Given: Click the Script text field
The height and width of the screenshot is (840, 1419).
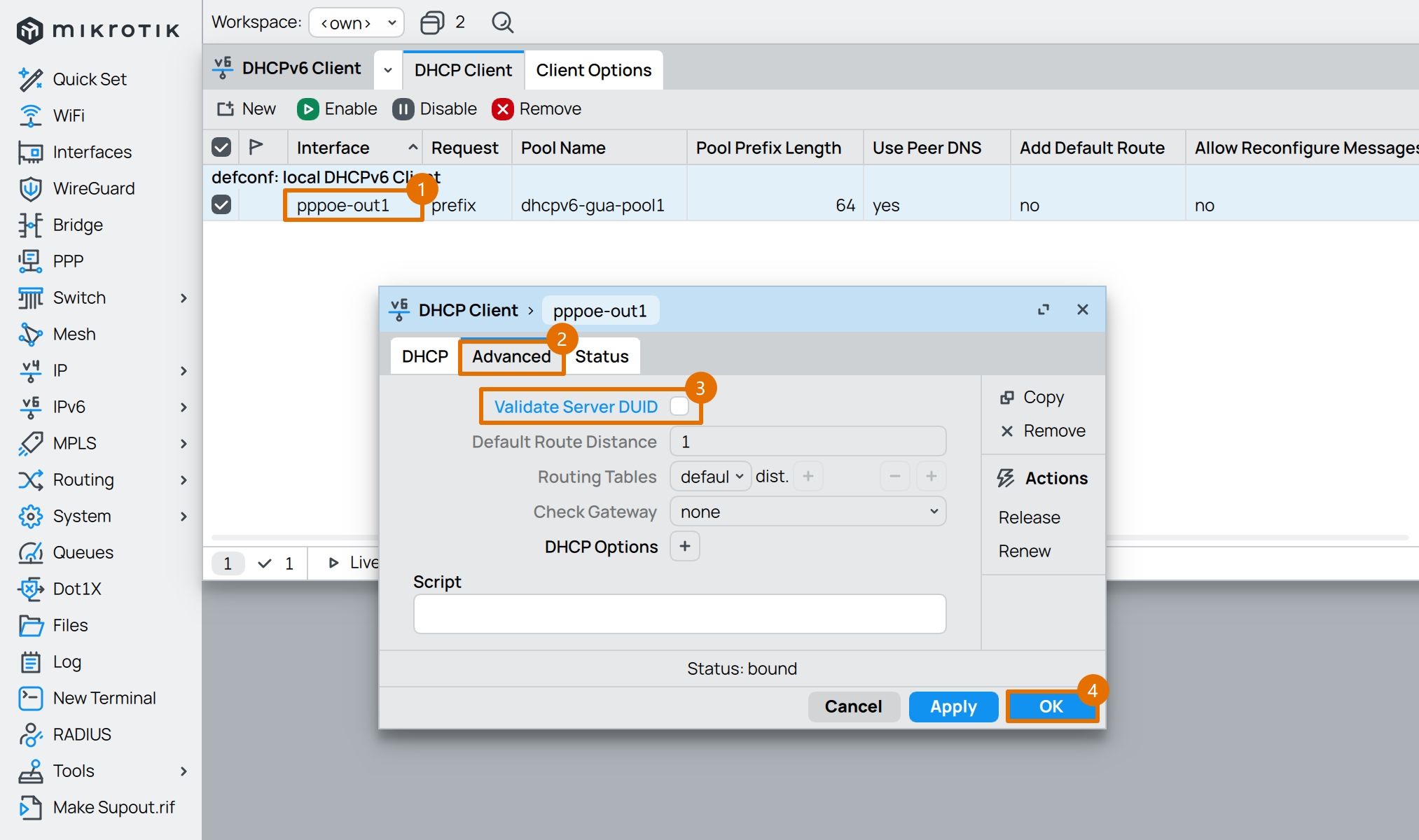Looking at the screenshot, I should (679, 614).
